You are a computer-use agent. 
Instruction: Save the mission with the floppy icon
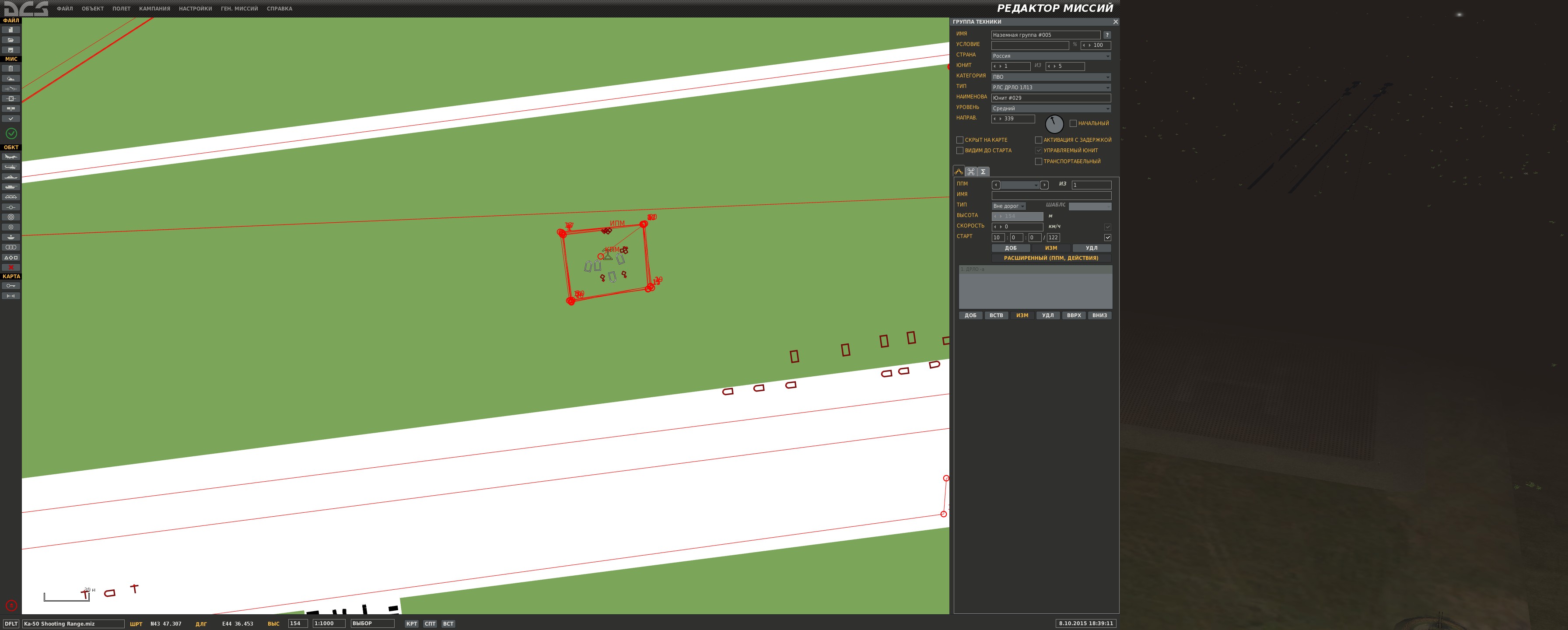pos(11,50)
